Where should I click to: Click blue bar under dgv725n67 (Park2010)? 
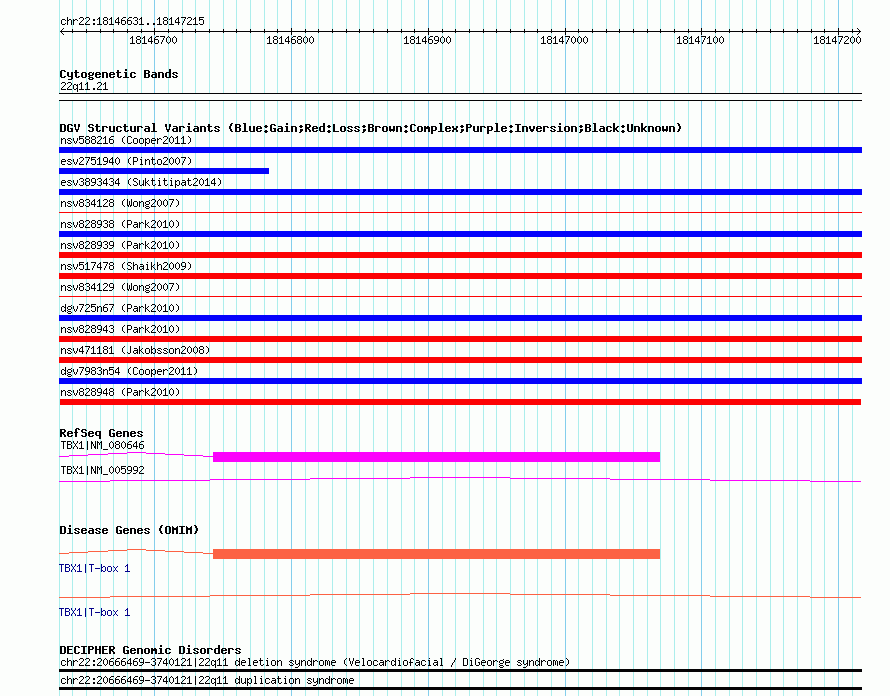[460, 318]
